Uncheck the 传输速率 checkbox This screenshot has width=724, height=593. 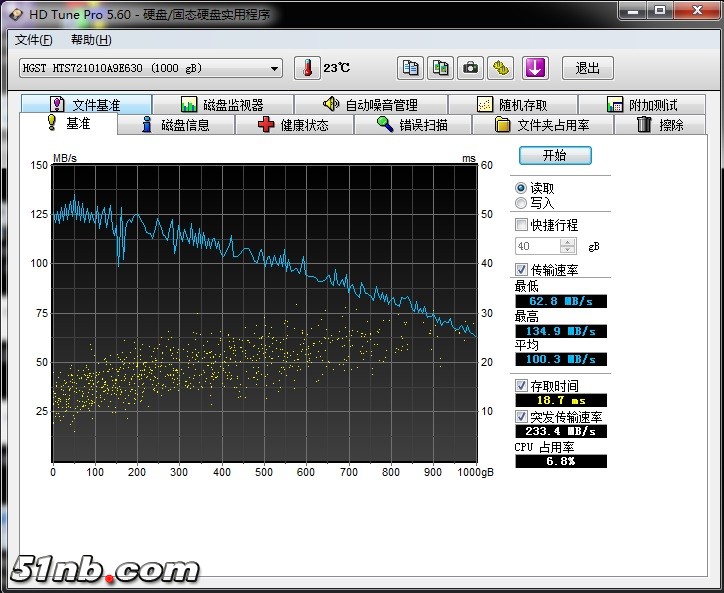521,270
